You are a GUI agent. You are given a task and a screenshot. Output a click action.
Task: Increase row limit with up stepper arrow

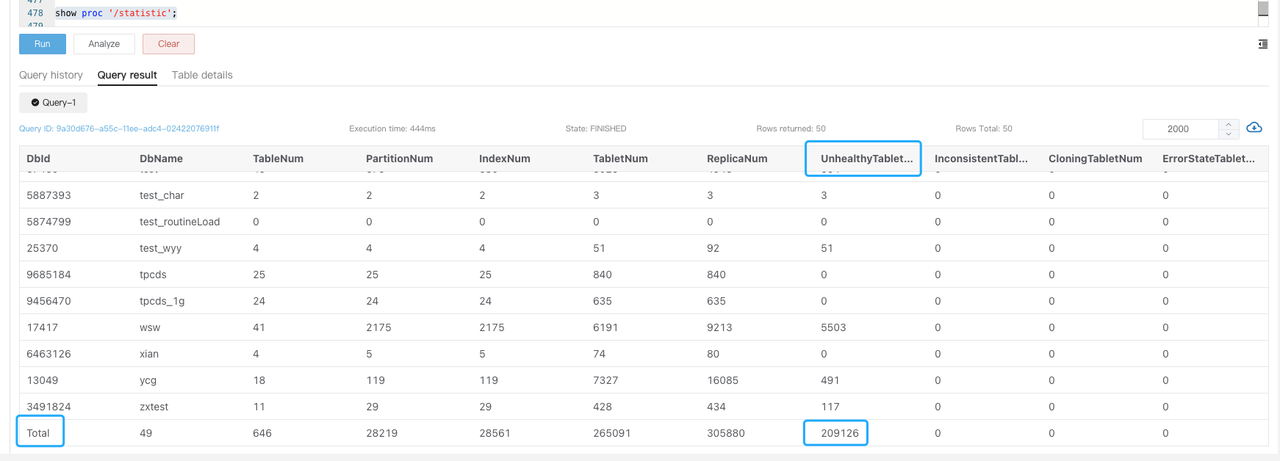(1229, 124)
